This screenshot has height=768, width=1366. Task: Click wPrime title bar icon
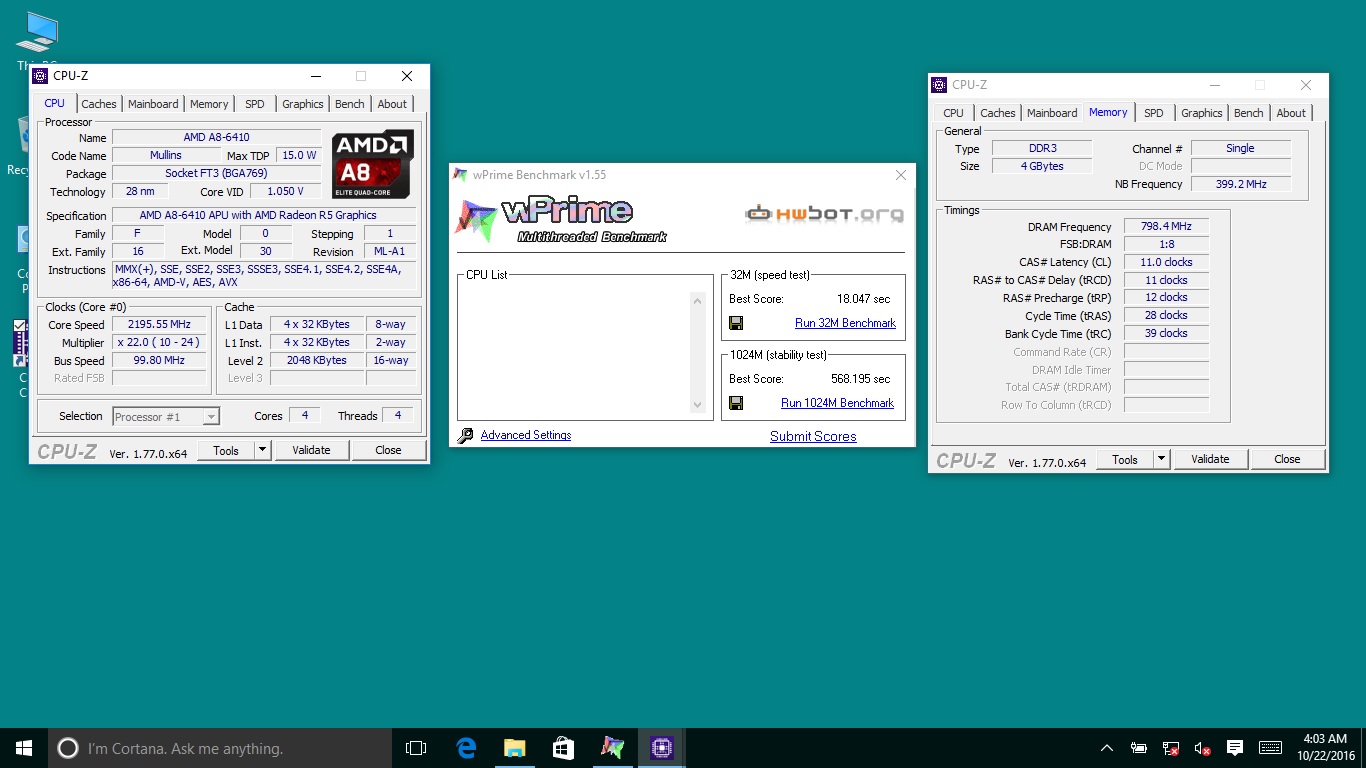click(460, 175)
